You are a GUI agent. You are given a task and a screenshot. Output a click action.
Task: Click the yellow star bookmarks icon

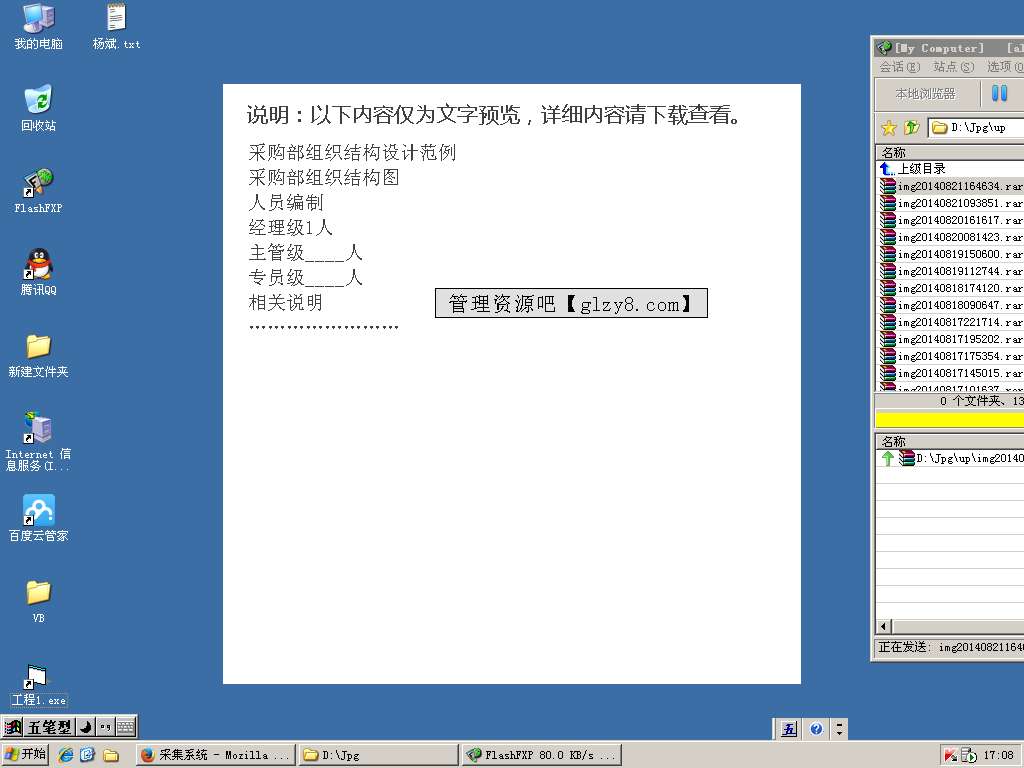pos(888,128)
